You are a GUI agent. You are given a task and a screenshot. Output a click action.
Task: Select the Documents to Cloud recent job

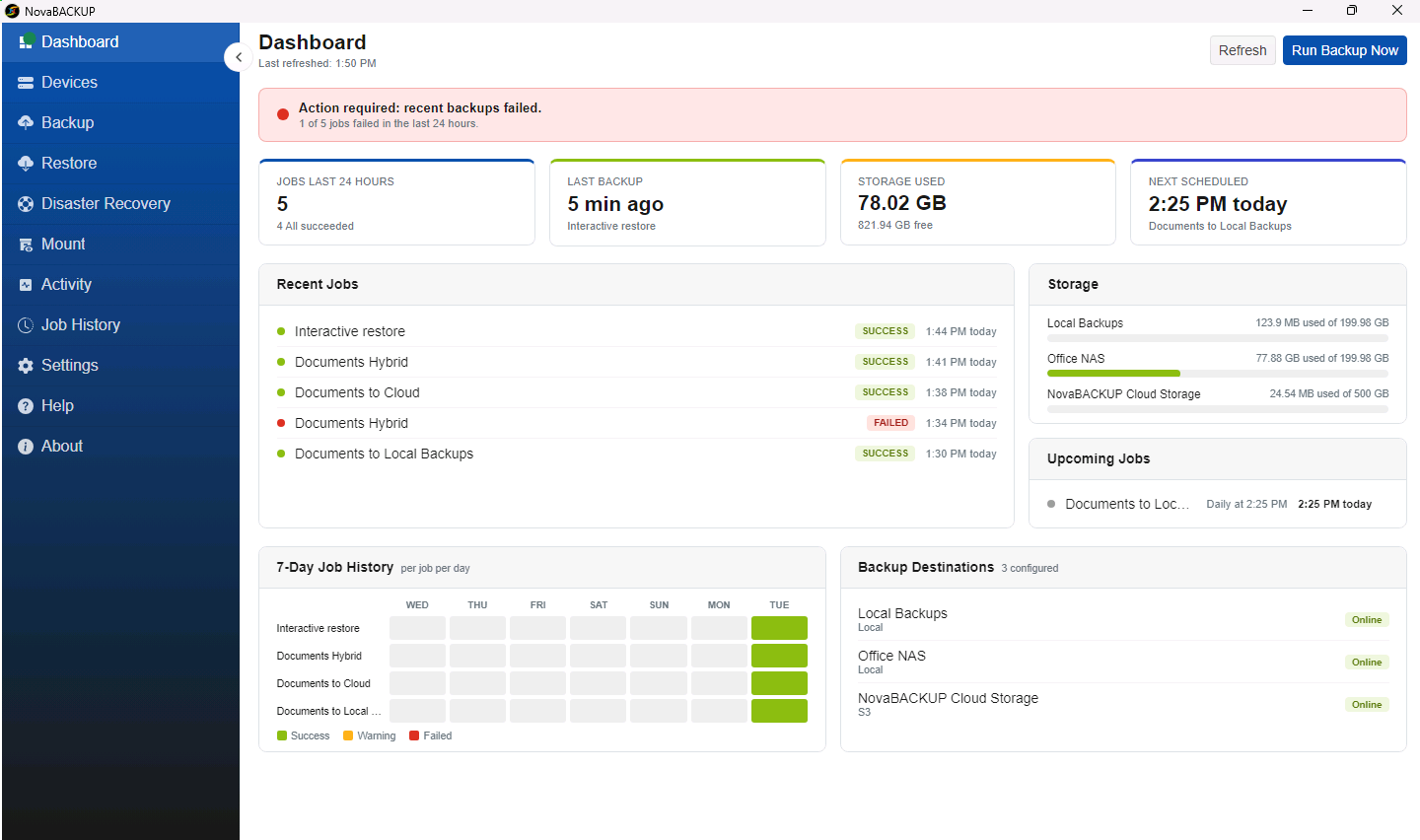[637, 392]
